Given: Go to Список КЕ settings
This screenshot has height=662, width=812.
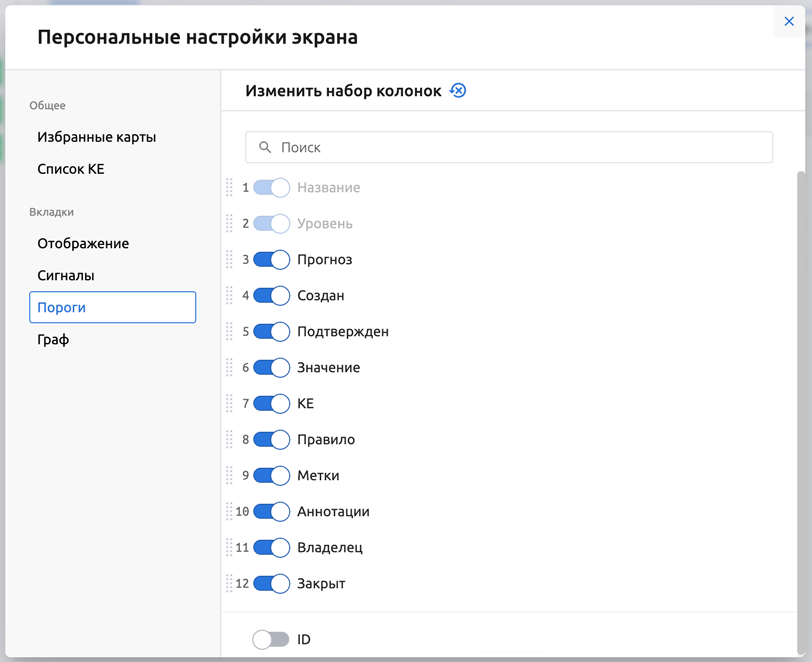Looking at the screenshot, I should 71,170.
